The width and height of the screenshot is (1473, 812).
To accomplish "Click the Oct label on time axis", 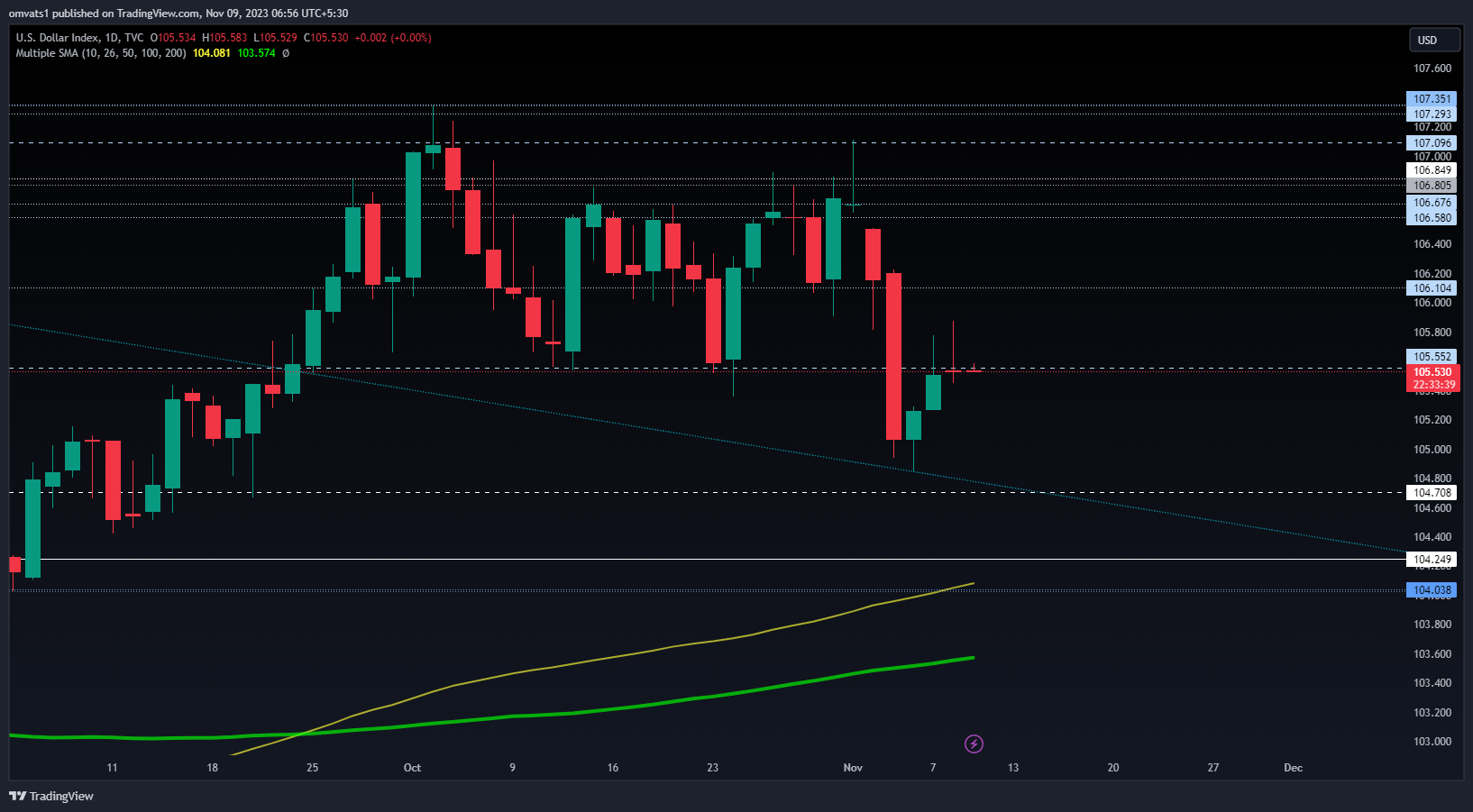I will pos(412,768).
